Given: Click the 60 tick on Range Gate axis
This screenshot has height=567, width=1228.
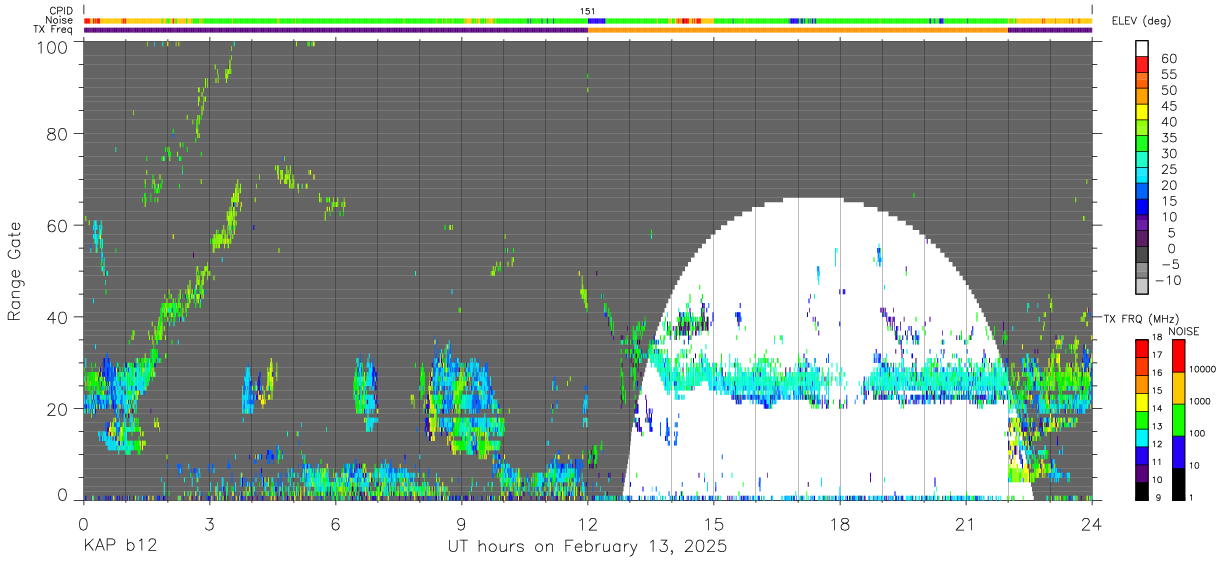Looking at the screenshot, I should pos(58,225).
